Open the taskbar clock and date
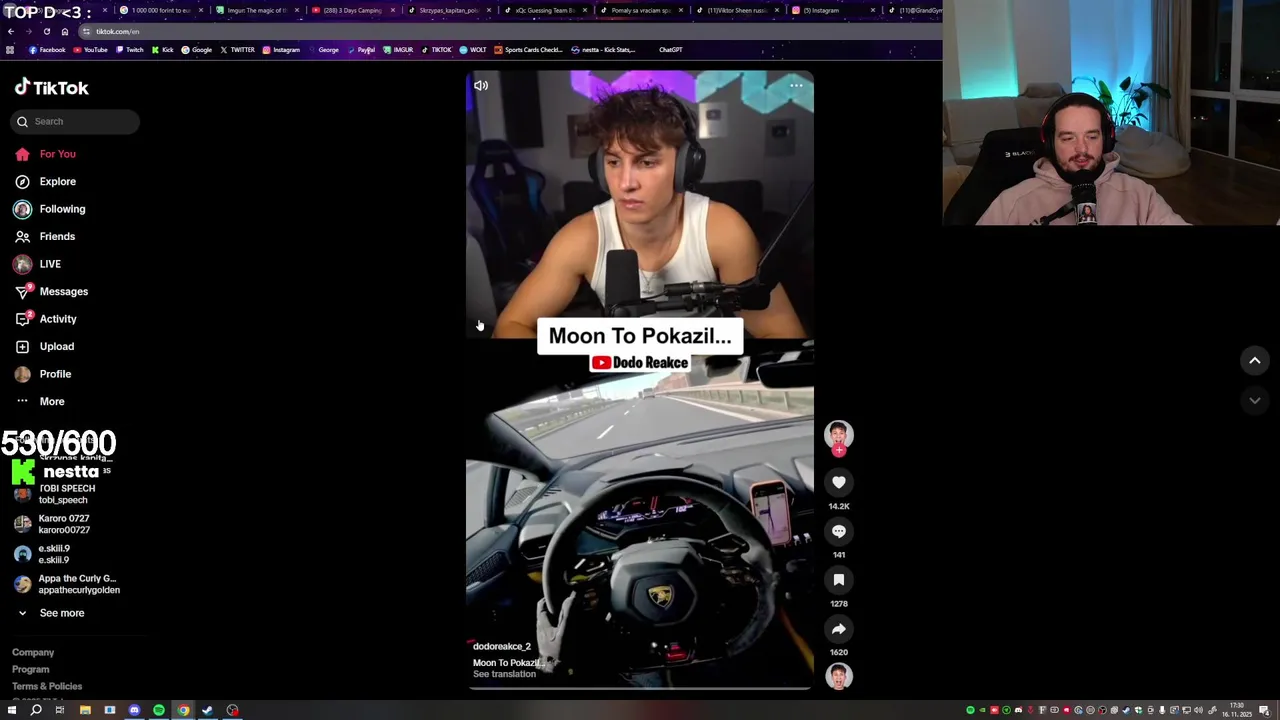The image size is (1280, 720). click(1237, 710)
